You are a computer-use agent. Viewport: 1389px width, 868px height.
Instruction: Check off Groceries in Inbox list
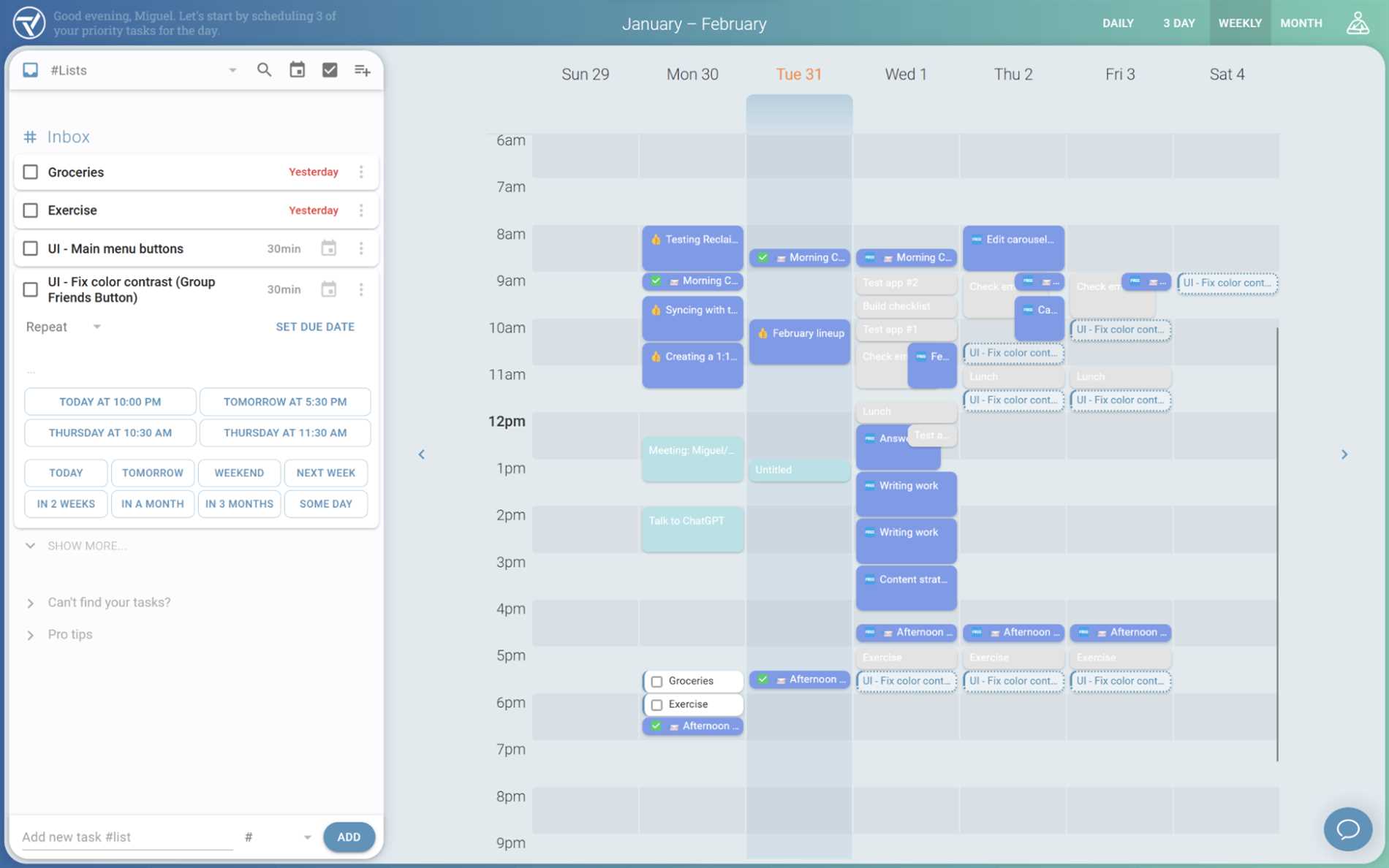coord(30,172)
